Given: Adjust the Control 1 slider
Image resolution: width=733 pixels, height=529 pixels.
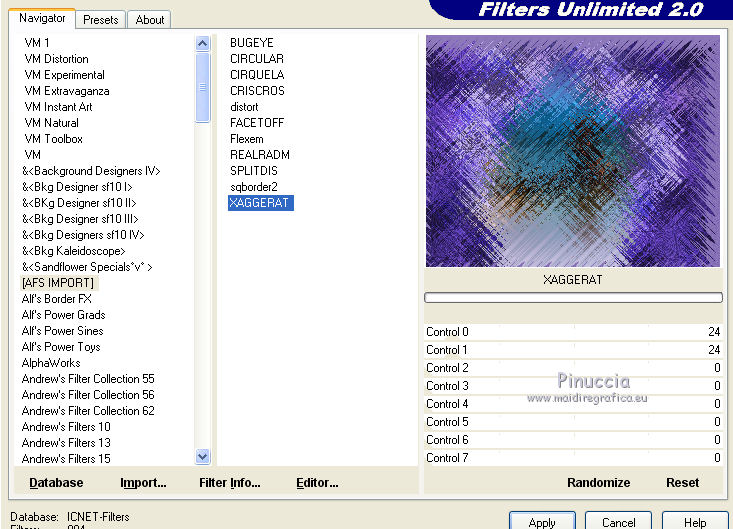Looking at the screenshot, I should (x=573, y=350).
